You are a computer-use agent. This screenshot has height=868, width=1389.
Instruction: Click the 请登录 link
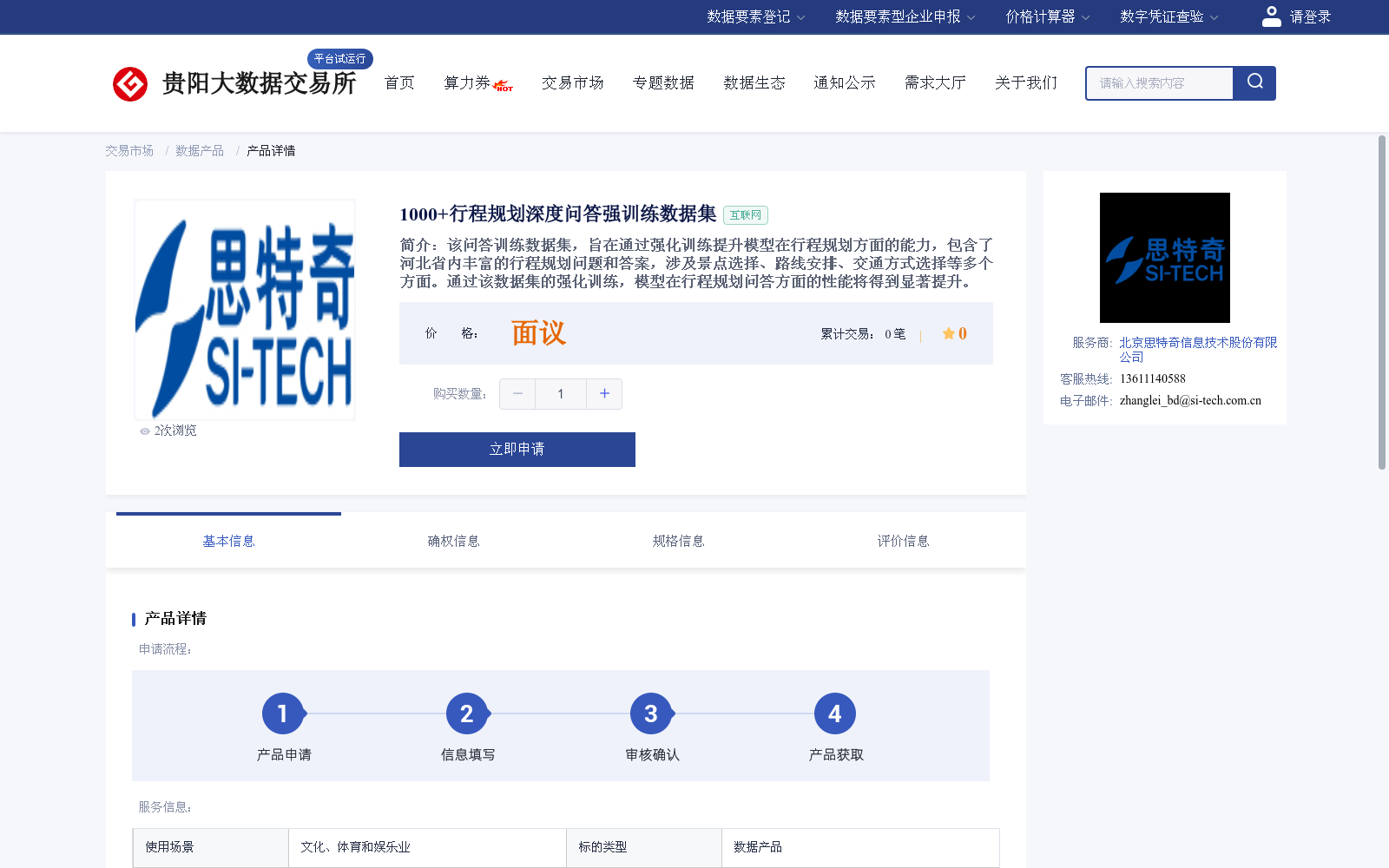coord(1310,16)
